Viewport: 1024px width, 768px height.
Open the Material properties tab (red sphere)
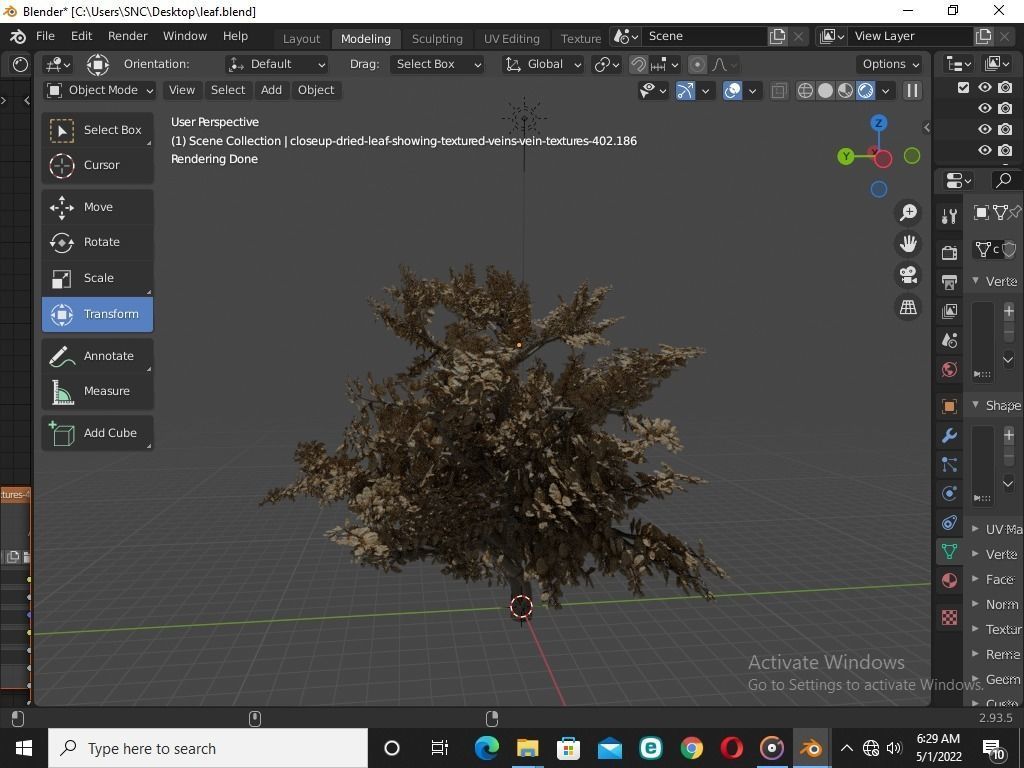point(949,581)
